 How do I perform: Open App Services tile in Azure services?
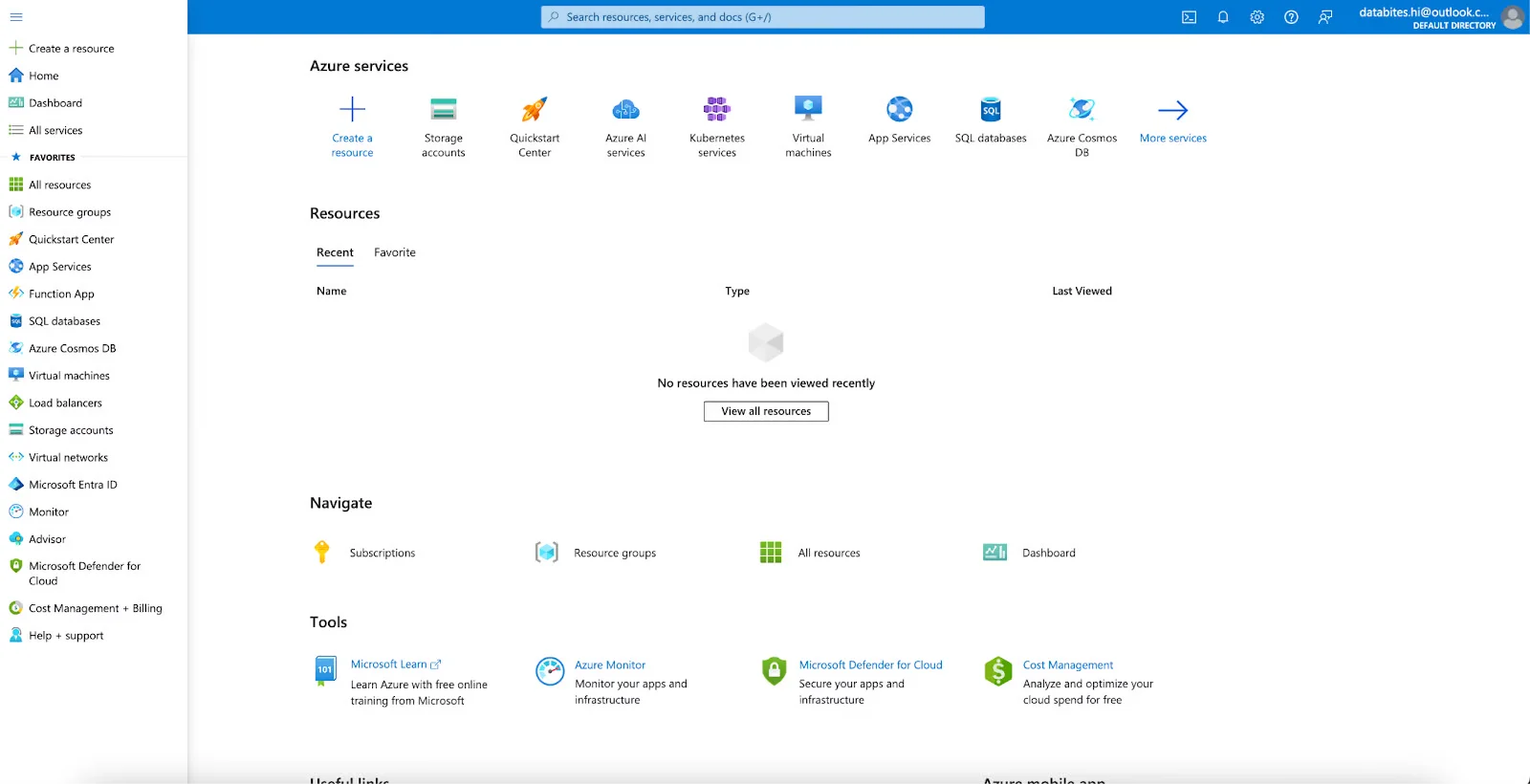click(x=900, y=120)
